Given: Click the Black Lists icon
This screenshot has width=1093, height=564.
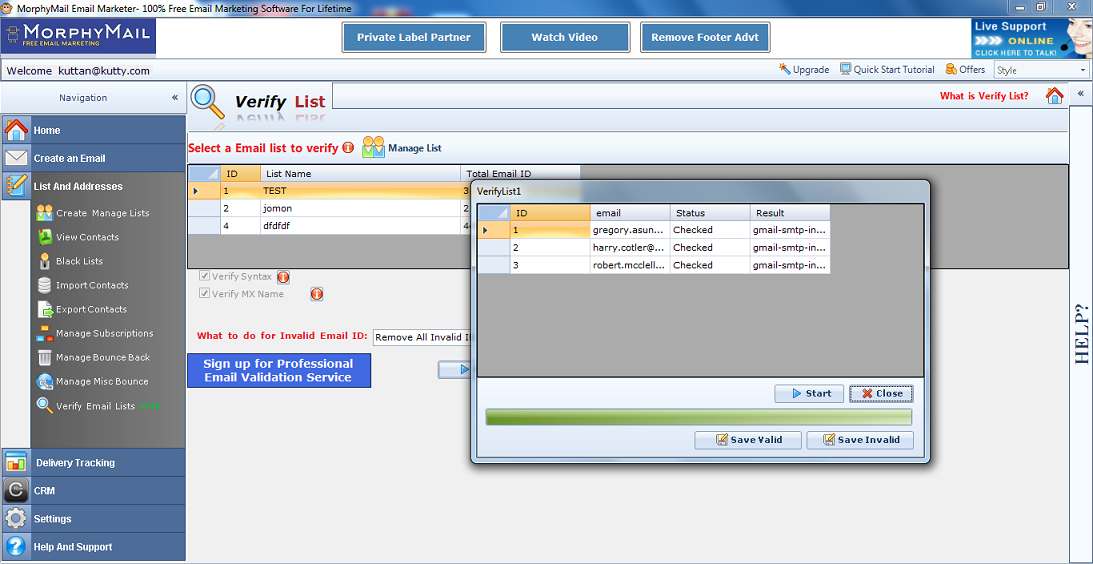Looking at the screenshot, I should coord(45,261).
